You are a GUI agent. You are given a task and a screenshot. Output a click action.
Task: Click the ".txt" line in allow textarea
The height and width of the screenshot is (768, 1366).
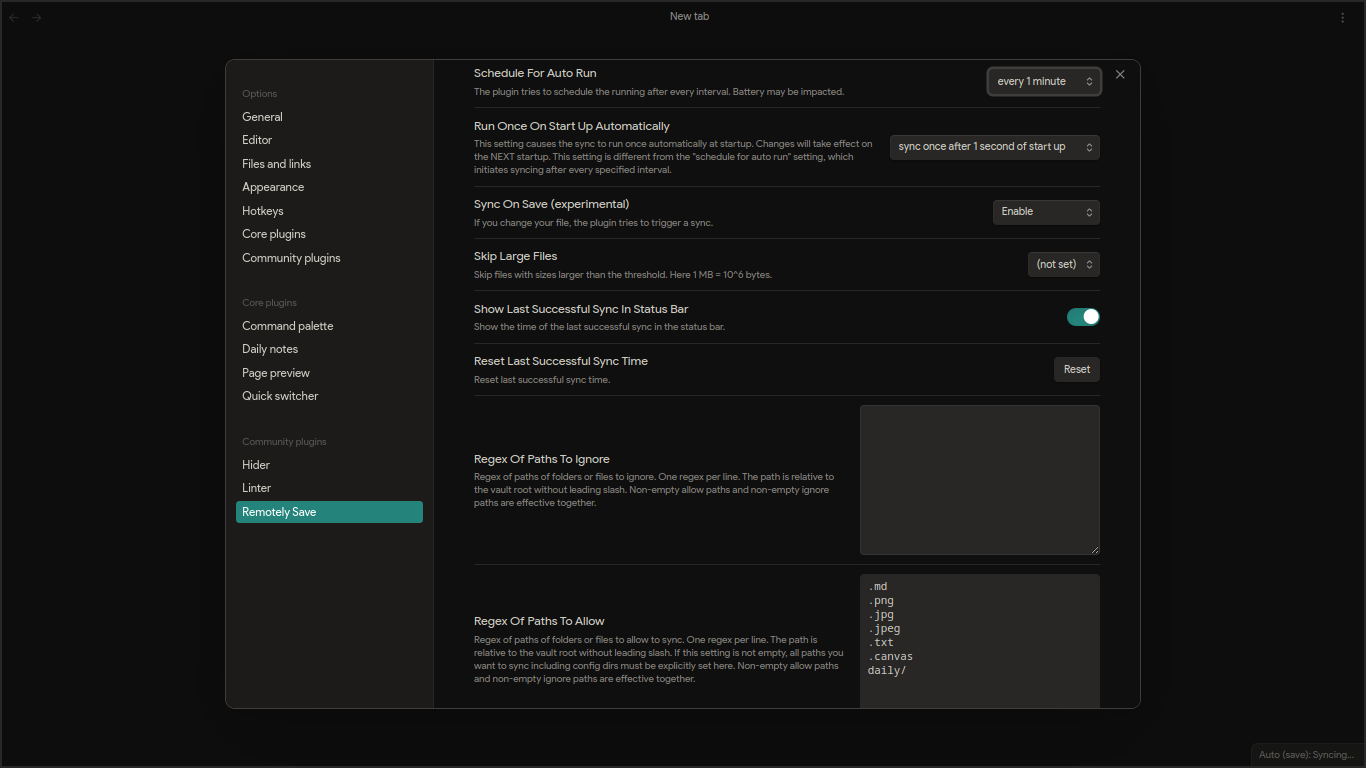click(881, 642)
